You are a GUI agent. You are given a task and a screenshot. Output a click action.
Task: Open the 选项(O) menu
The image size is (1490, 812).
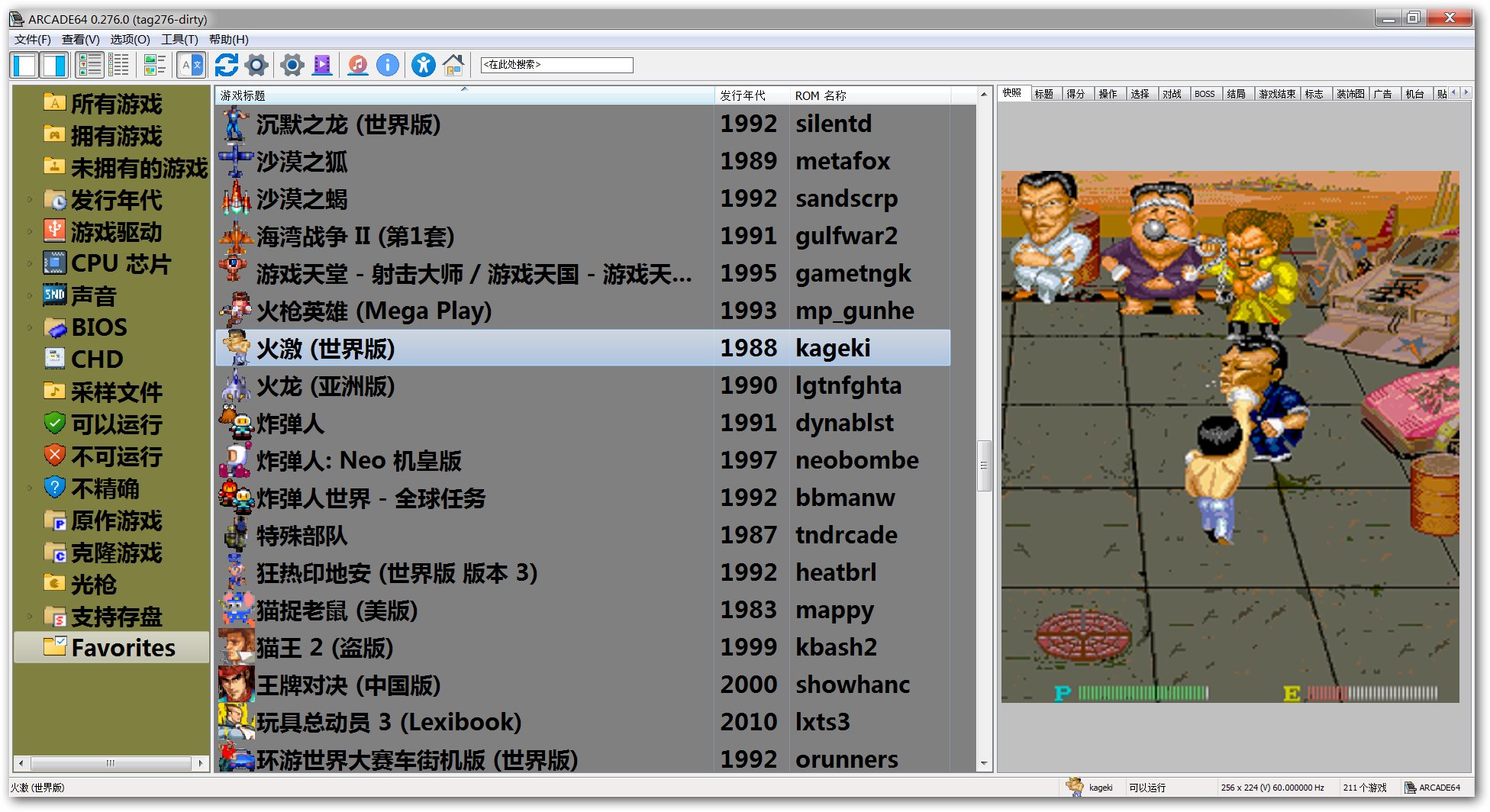[131, 40]
